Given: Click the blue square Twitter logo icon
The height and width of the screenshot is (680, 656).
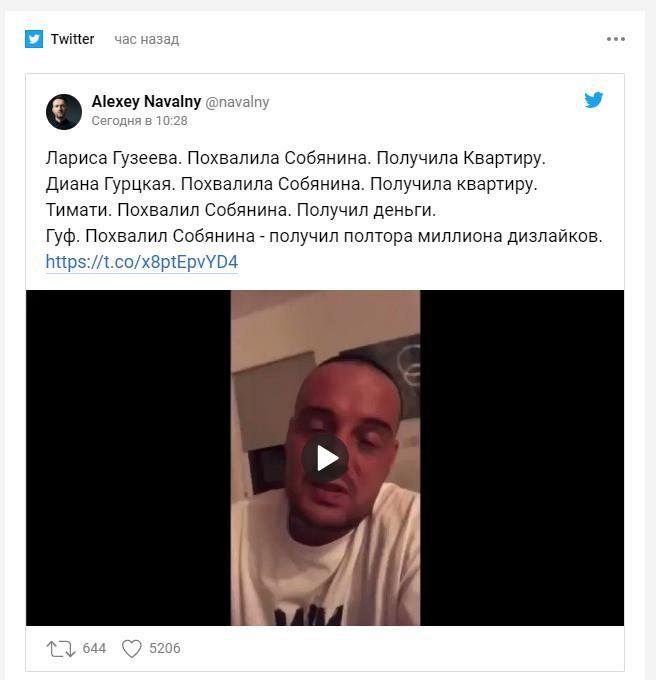Looking at the screenshot, I should click(x=34, y=39).
